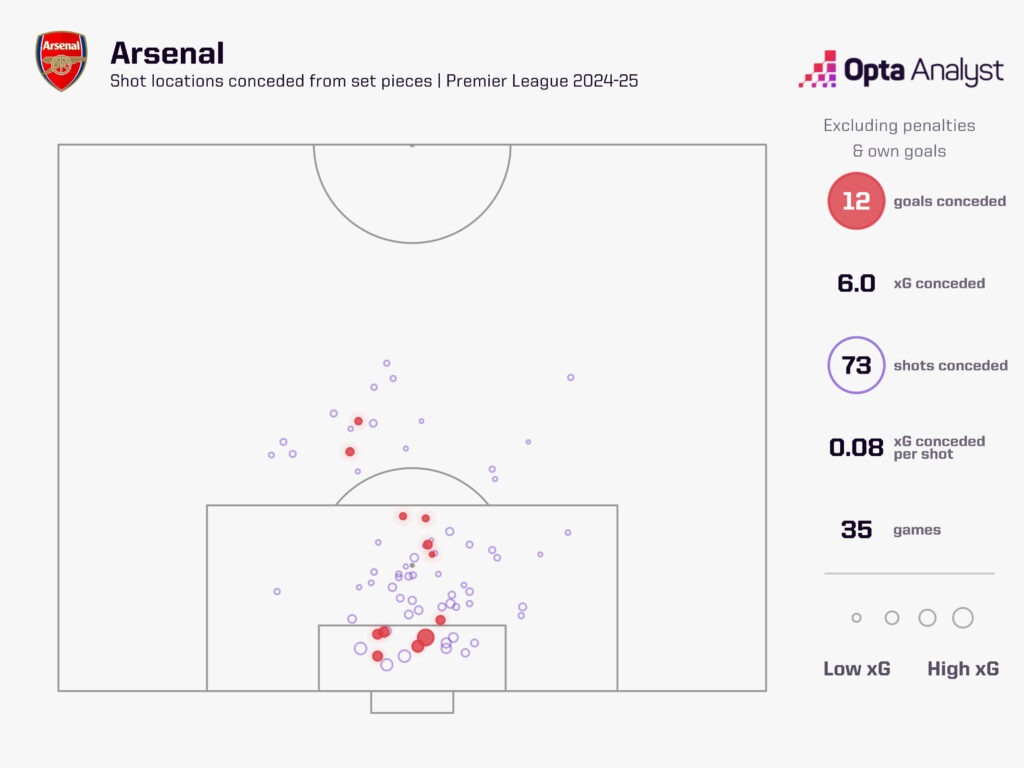Click the shot locations subtitle text
The height and width of the screenshot is (768, 1024).
point(374,81)
